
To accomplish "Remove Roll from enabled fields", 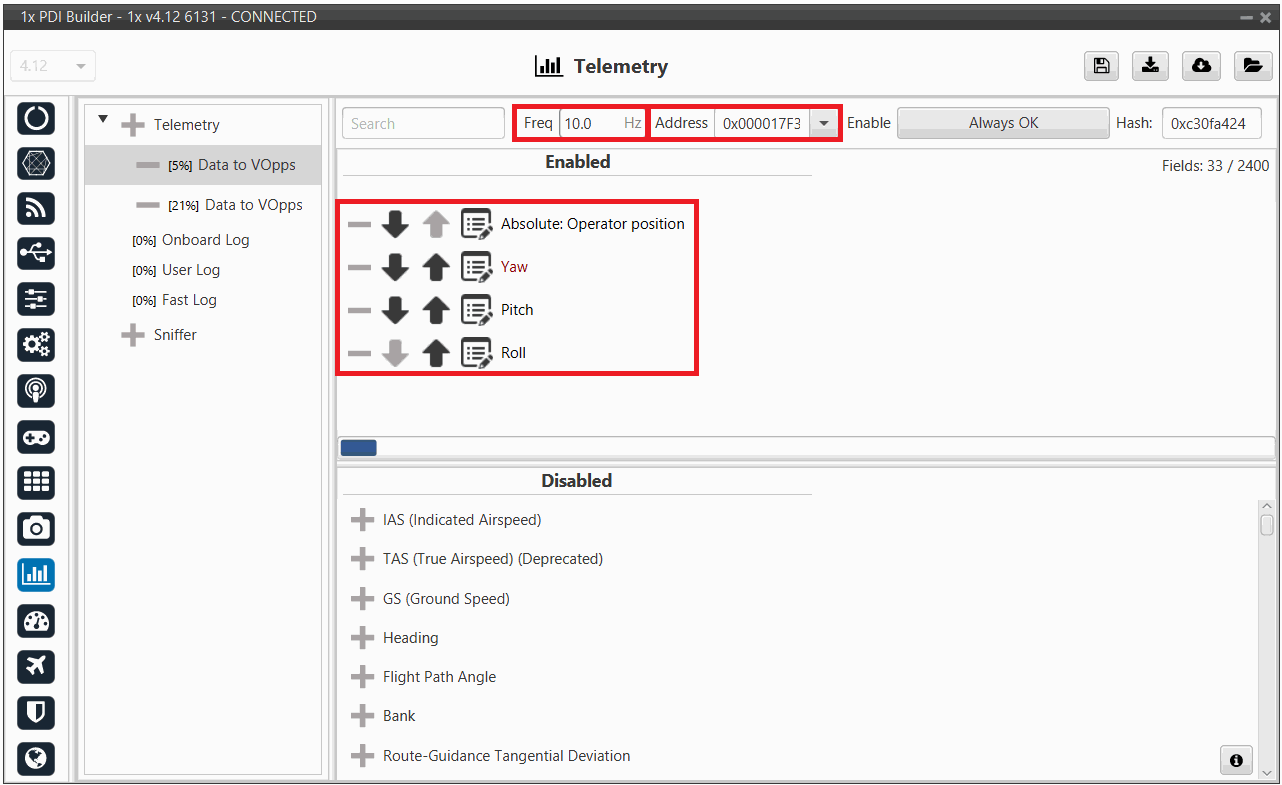I will [359, 353].
